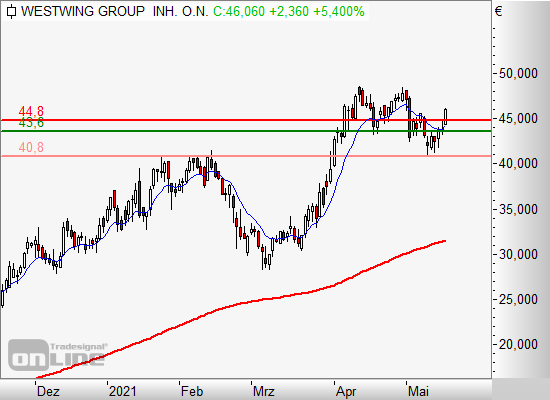Click the euro currency symbol

coord(499,12)
